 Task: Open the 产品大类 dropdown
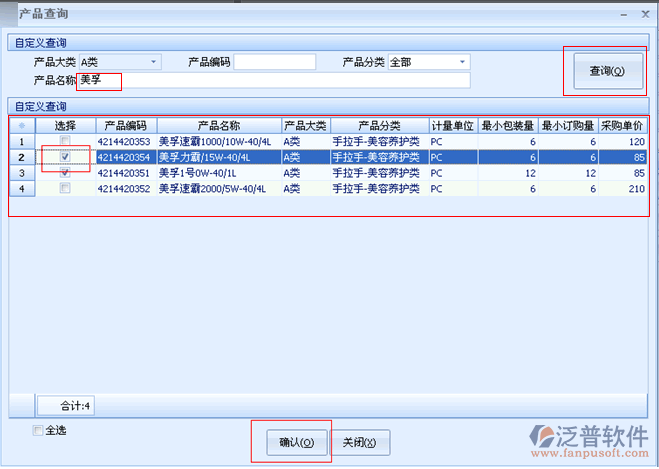(154, 62)
